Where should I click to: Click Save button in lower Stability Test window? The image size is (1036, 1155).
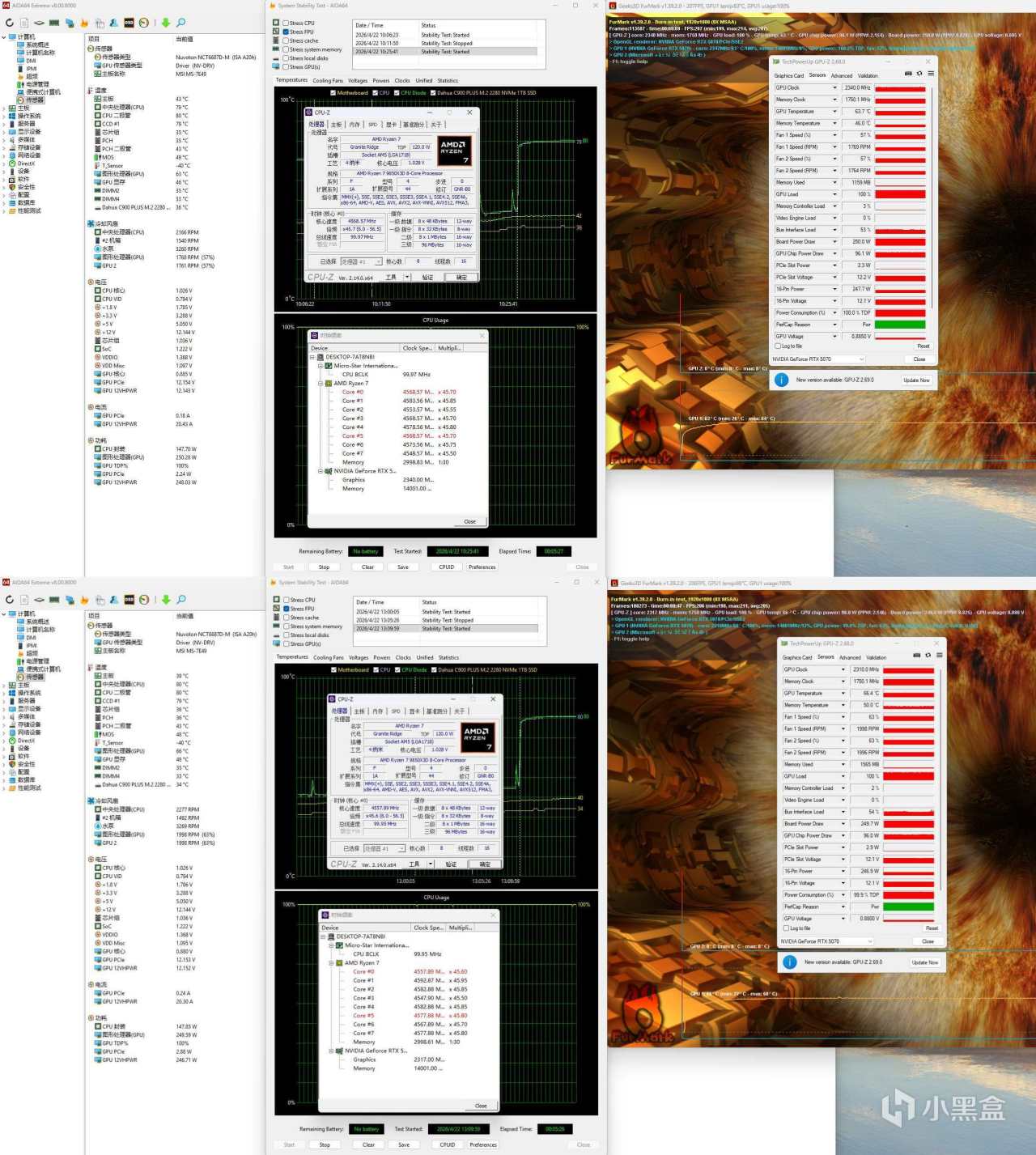404,1144
